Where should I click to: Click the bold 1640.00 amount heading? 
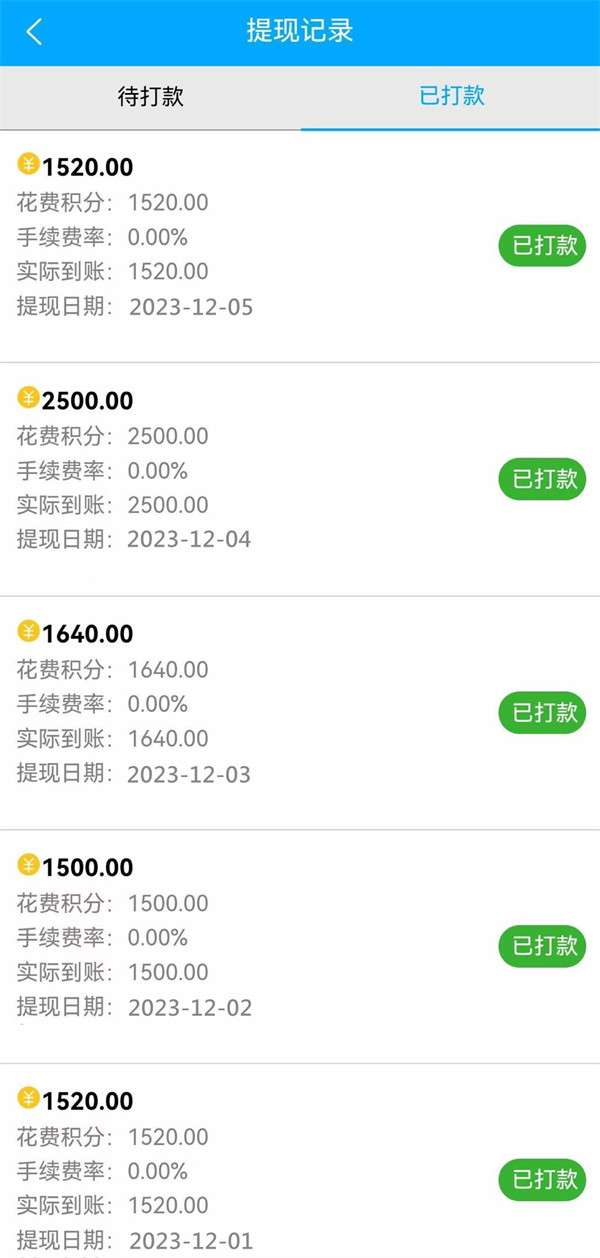(87, 634)
